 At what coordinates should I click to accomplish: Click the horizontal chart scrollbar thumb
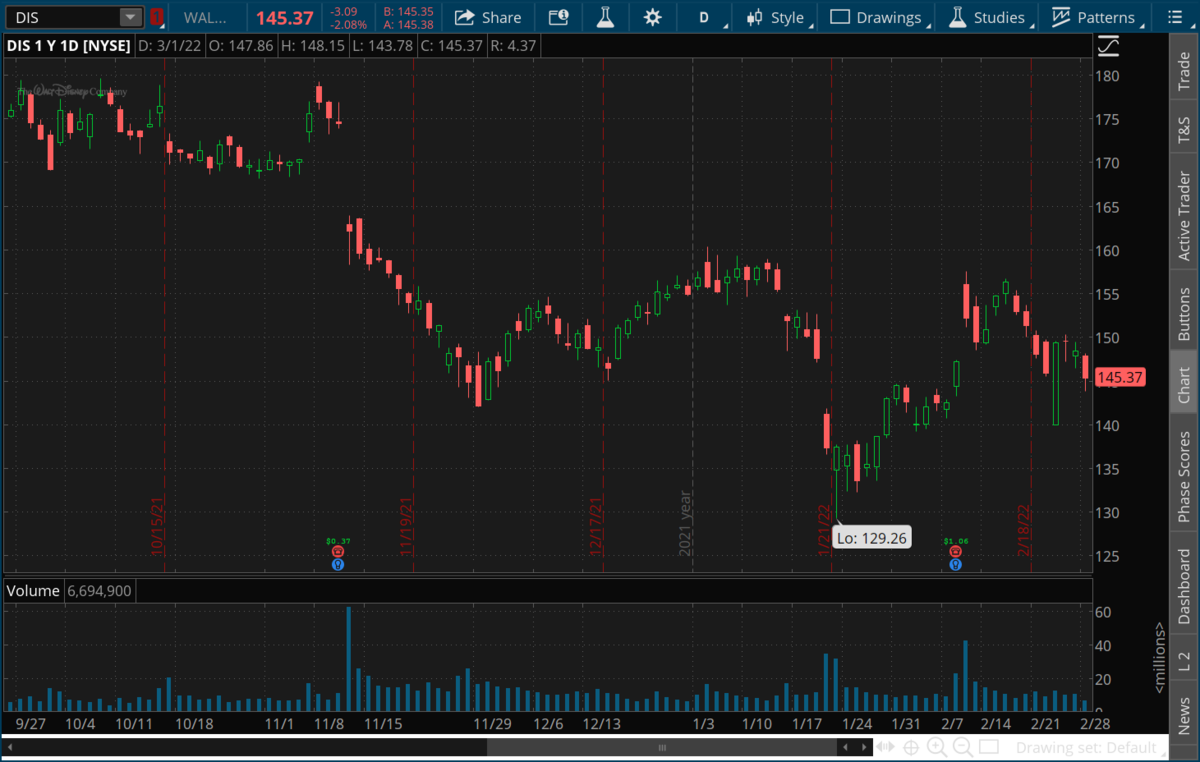(661, 747)
